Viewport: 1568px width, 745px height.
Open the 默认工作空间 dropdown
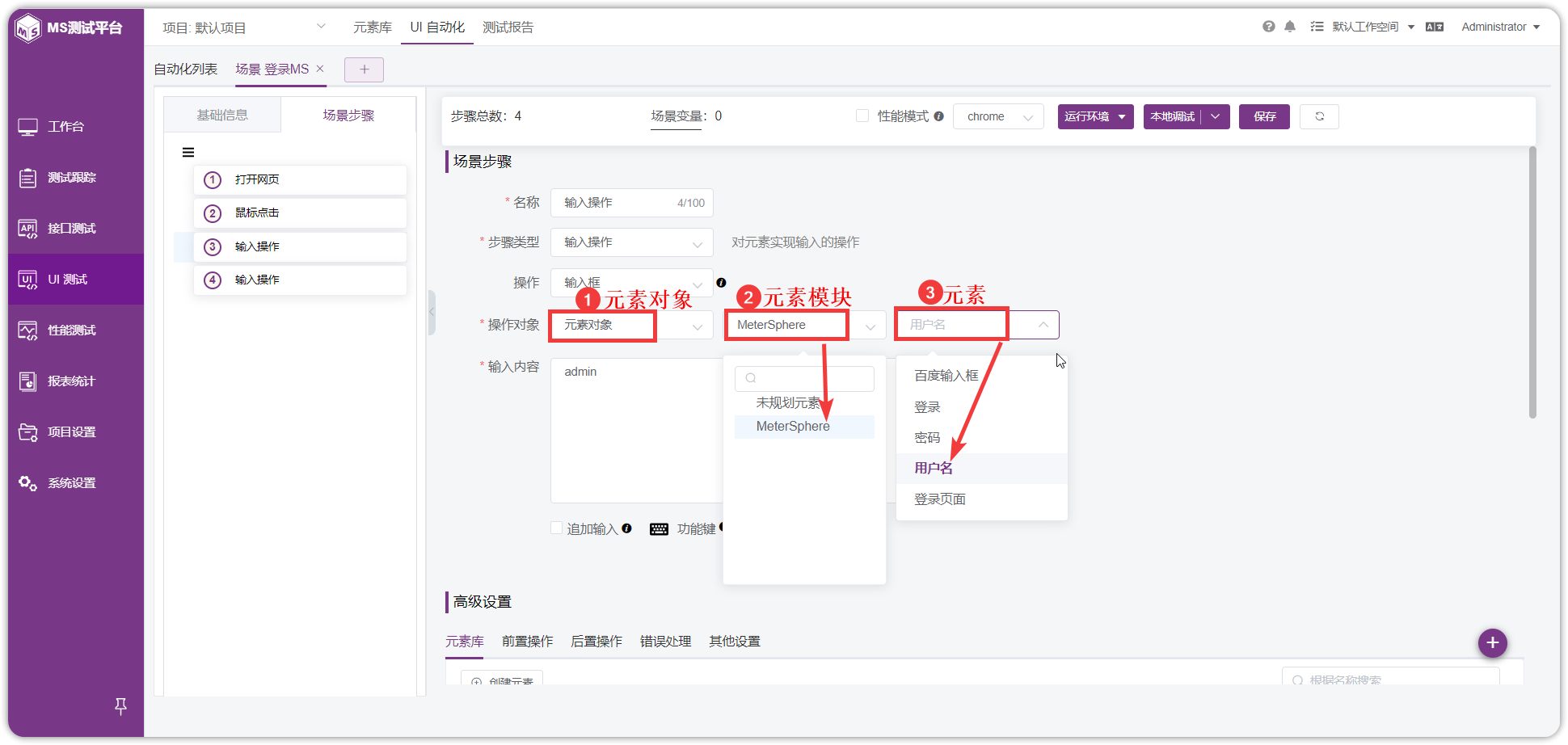click(1373, 27)
